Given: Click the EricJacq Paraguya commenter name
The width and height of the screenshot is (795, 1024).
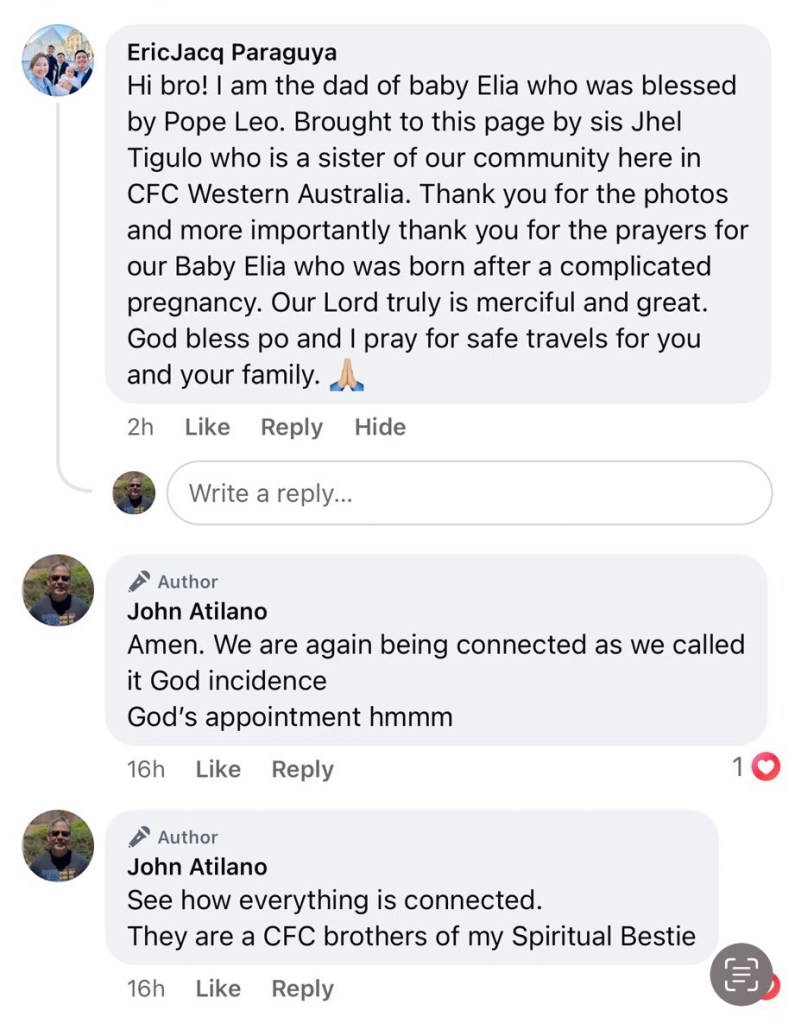Looking at the screenshot, I should (231, 52).
